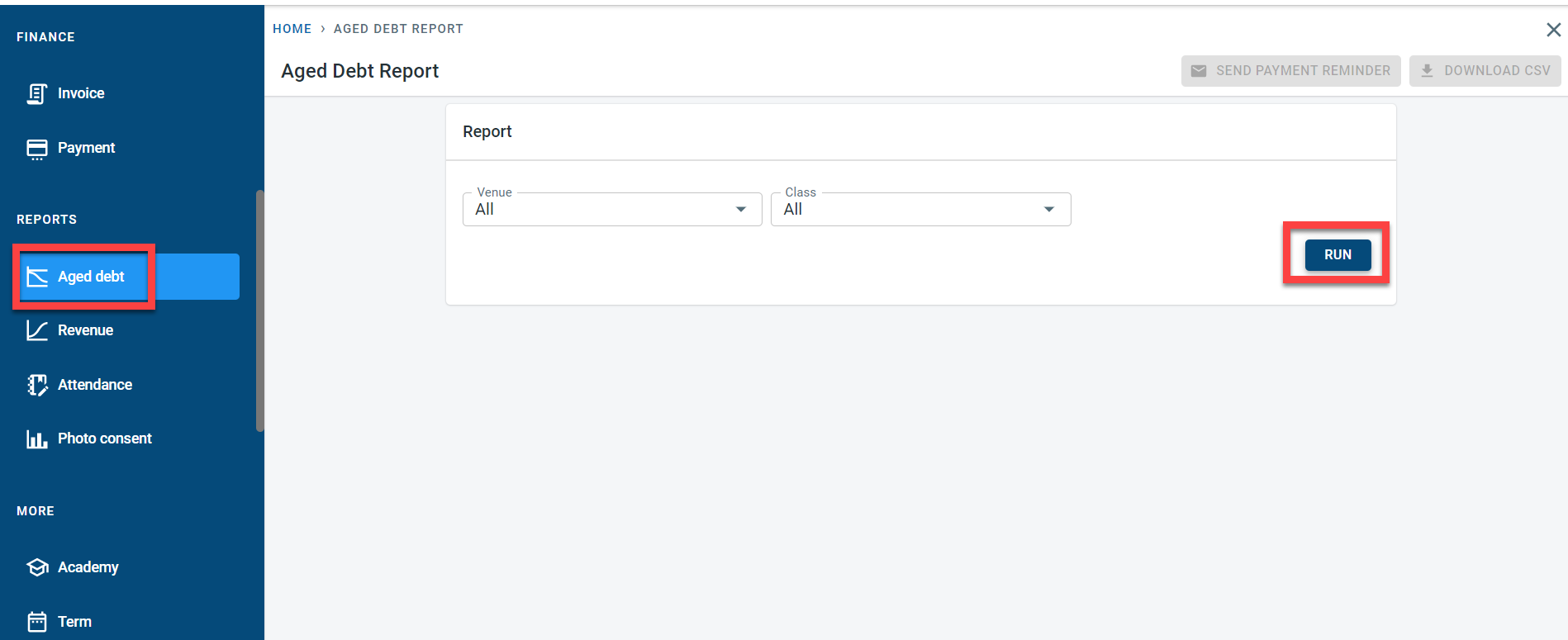Click the Academy graduation cap icon
Screen dimensions: 1568x640
(x=36, y=567)
